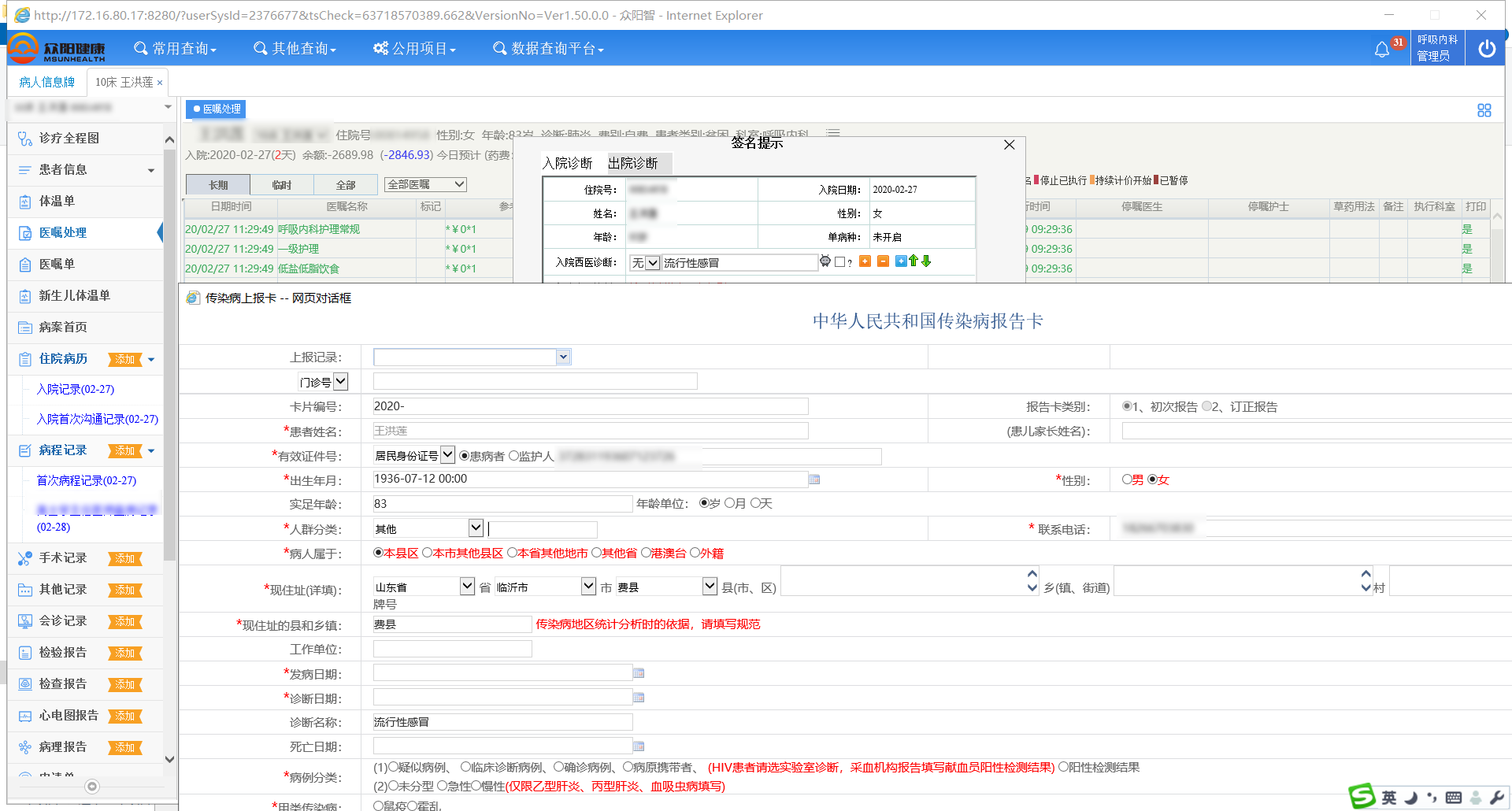Open the 临沂市 city dropdown
The image size is (1512, 811).
click(588, 587)
